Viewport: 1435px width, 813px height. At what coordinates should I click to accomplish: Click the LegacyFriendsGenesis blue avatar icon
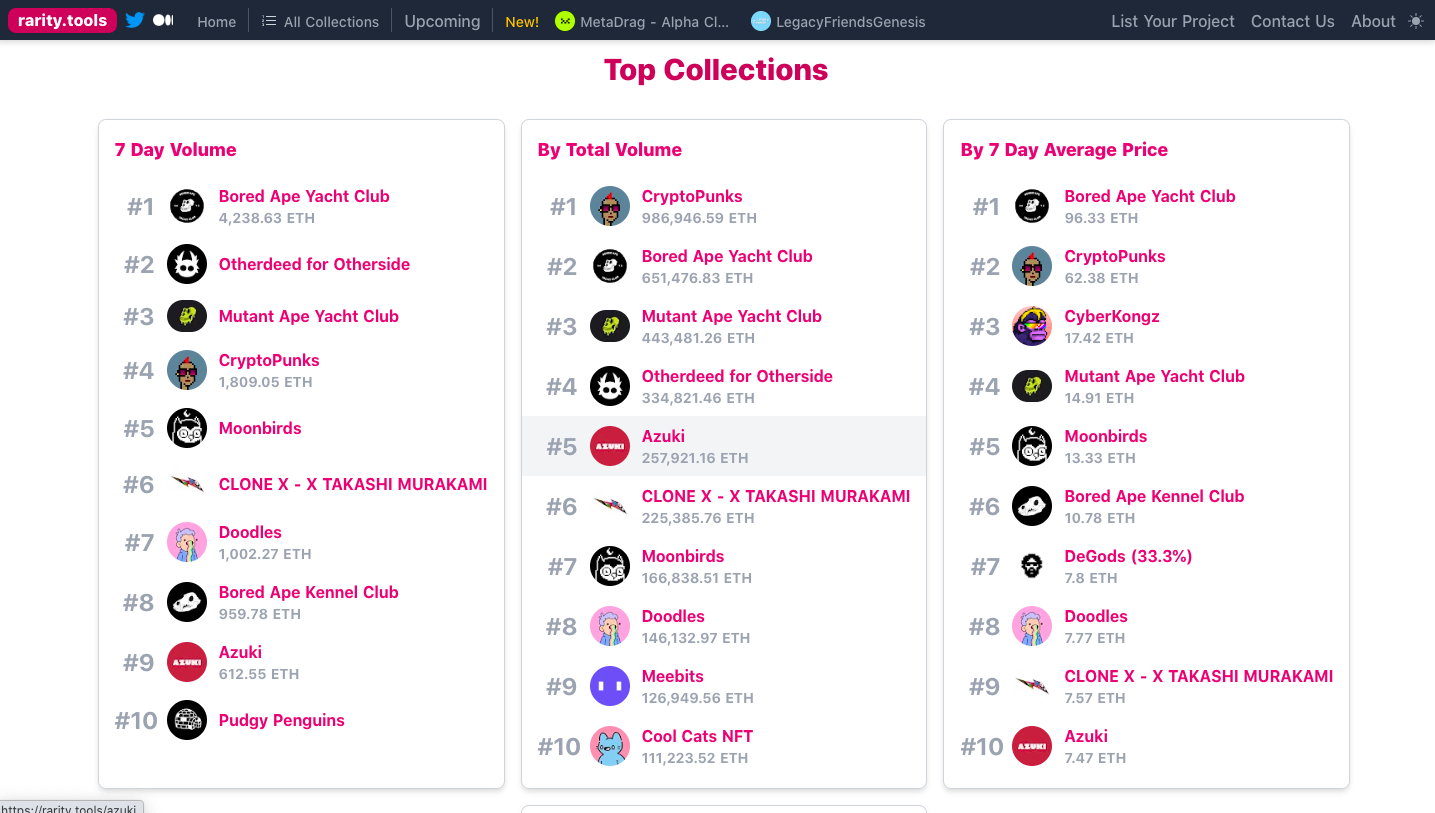tap(761, 21)
